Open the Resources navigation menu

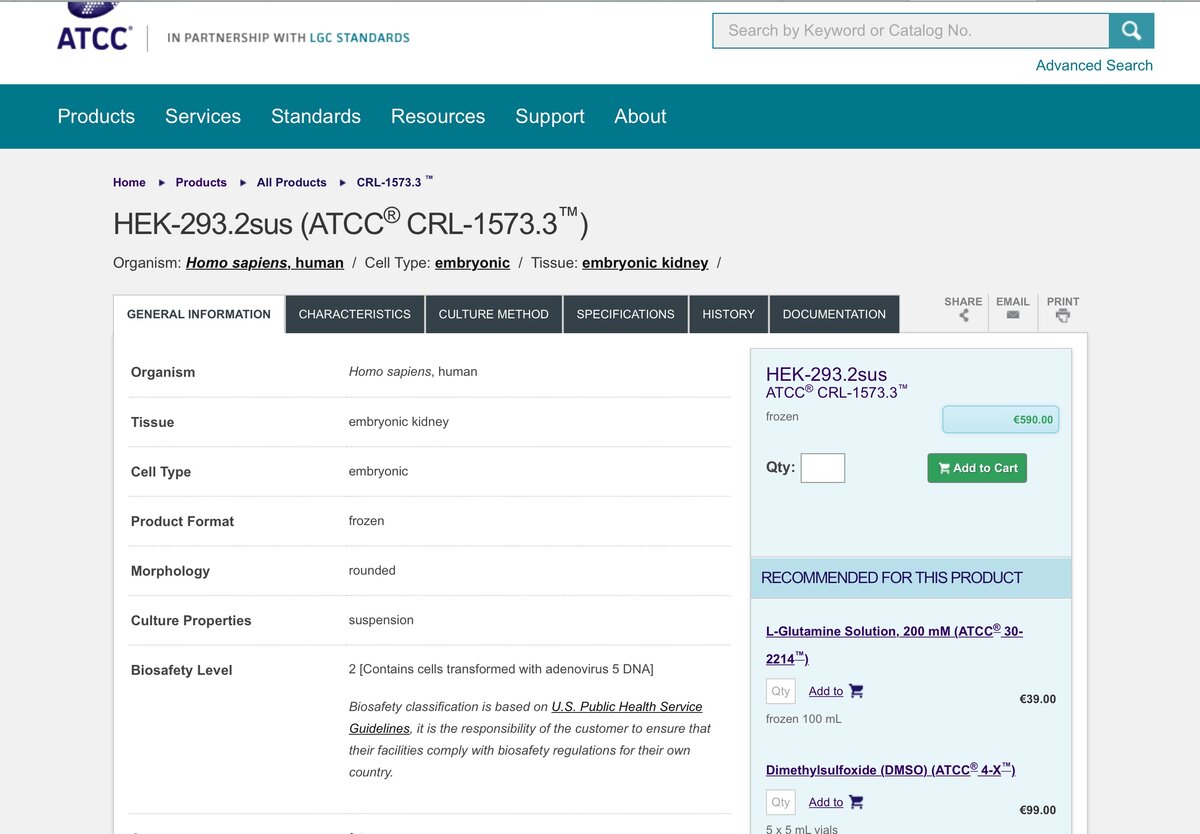438,116
